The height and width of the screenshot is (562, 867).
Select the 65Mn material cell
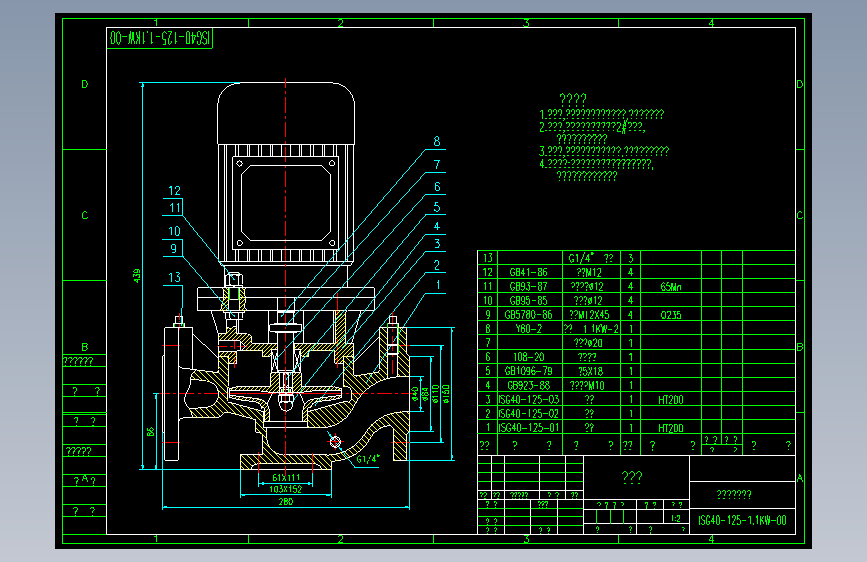(x=671, y=287)
